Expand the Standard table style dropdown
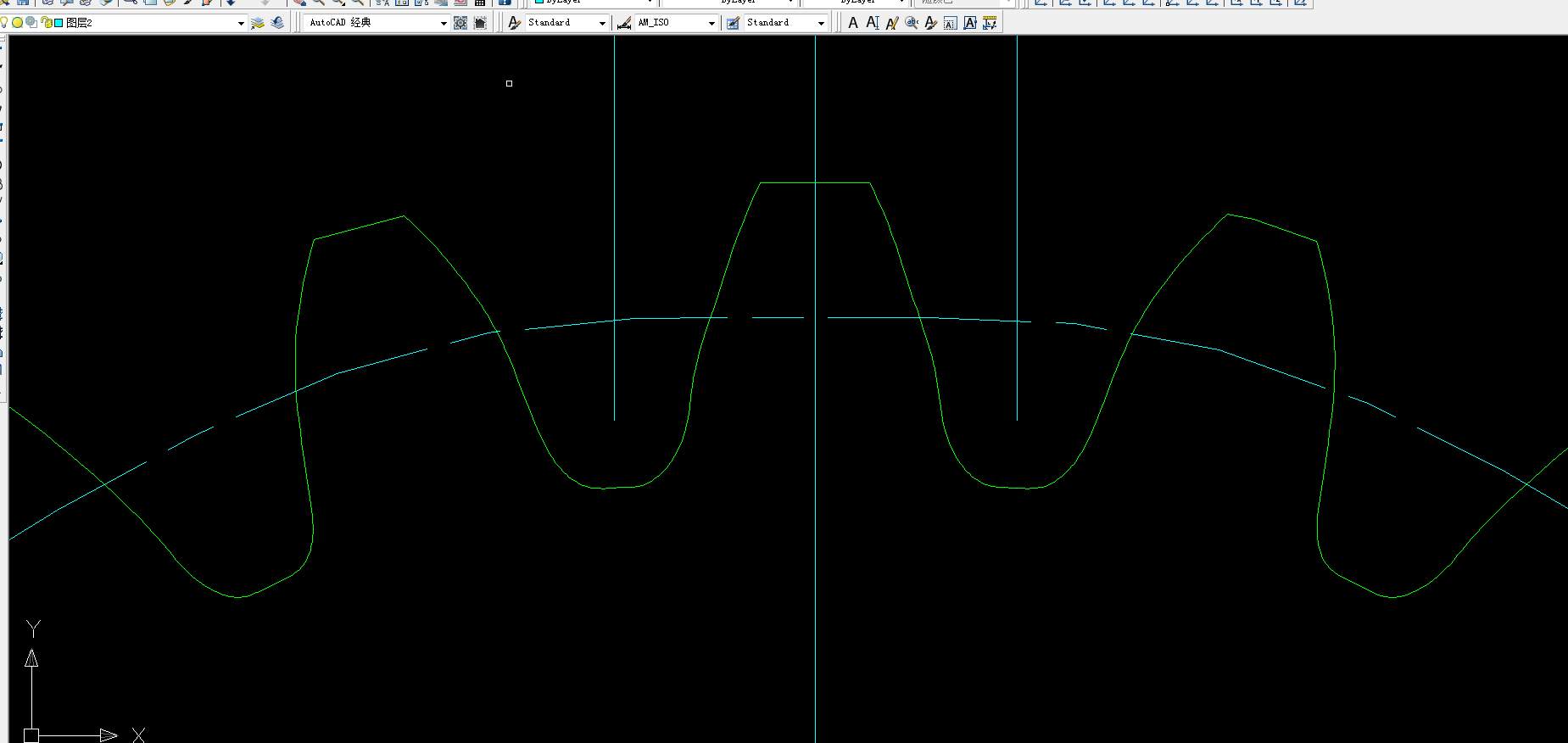 pyautogui.click(x=821, y=23)
